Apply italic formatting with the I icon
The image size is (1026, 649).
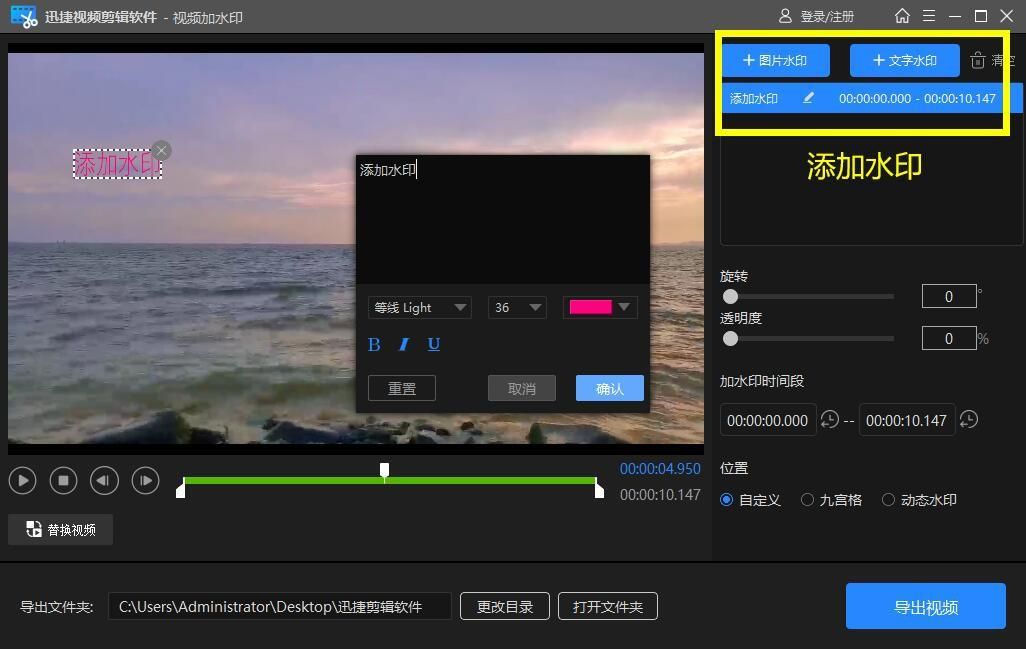(x=404, y=344)
